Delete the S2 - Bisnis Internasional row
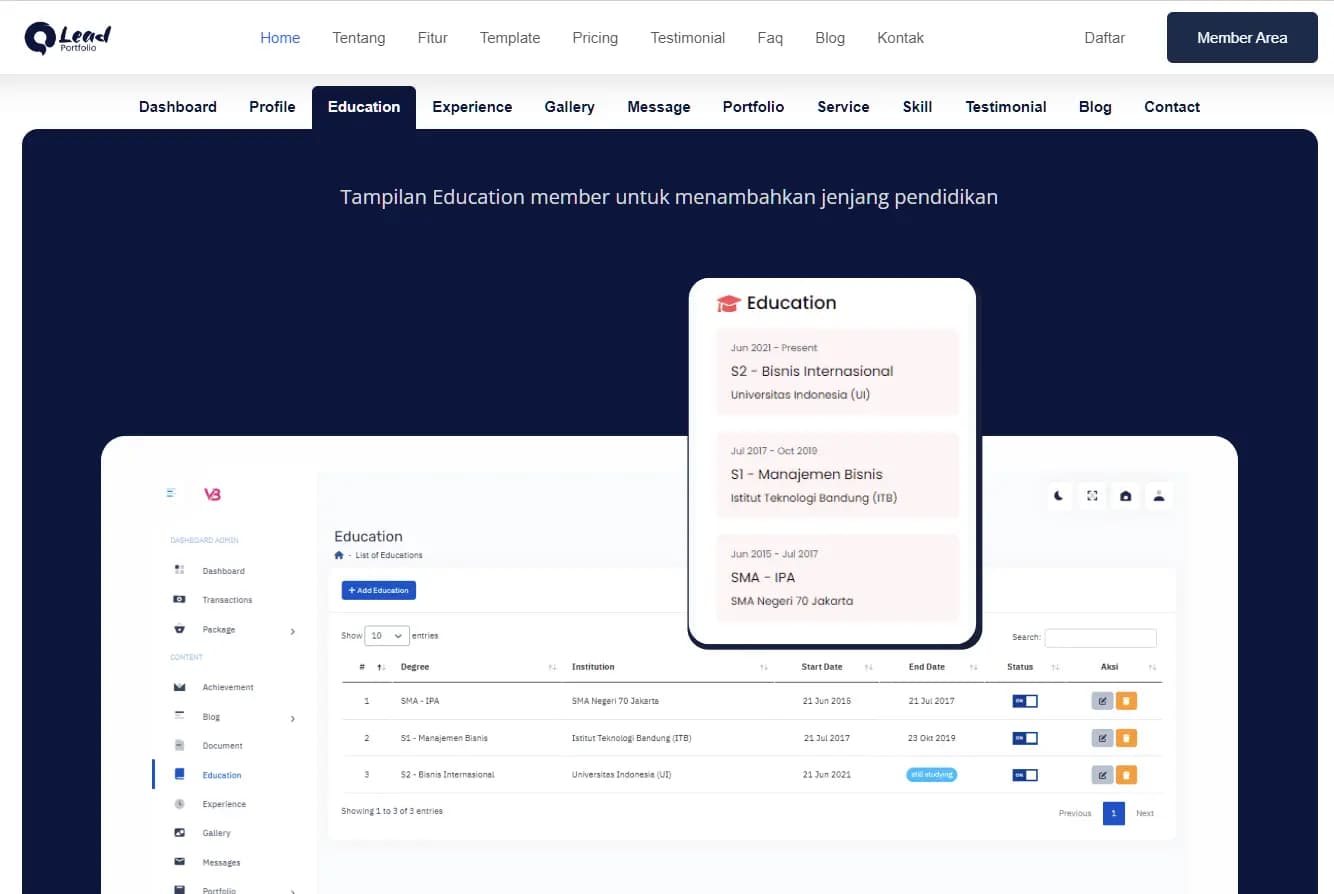This screenshot has width=1334, height=894. tap(1126, 775)
